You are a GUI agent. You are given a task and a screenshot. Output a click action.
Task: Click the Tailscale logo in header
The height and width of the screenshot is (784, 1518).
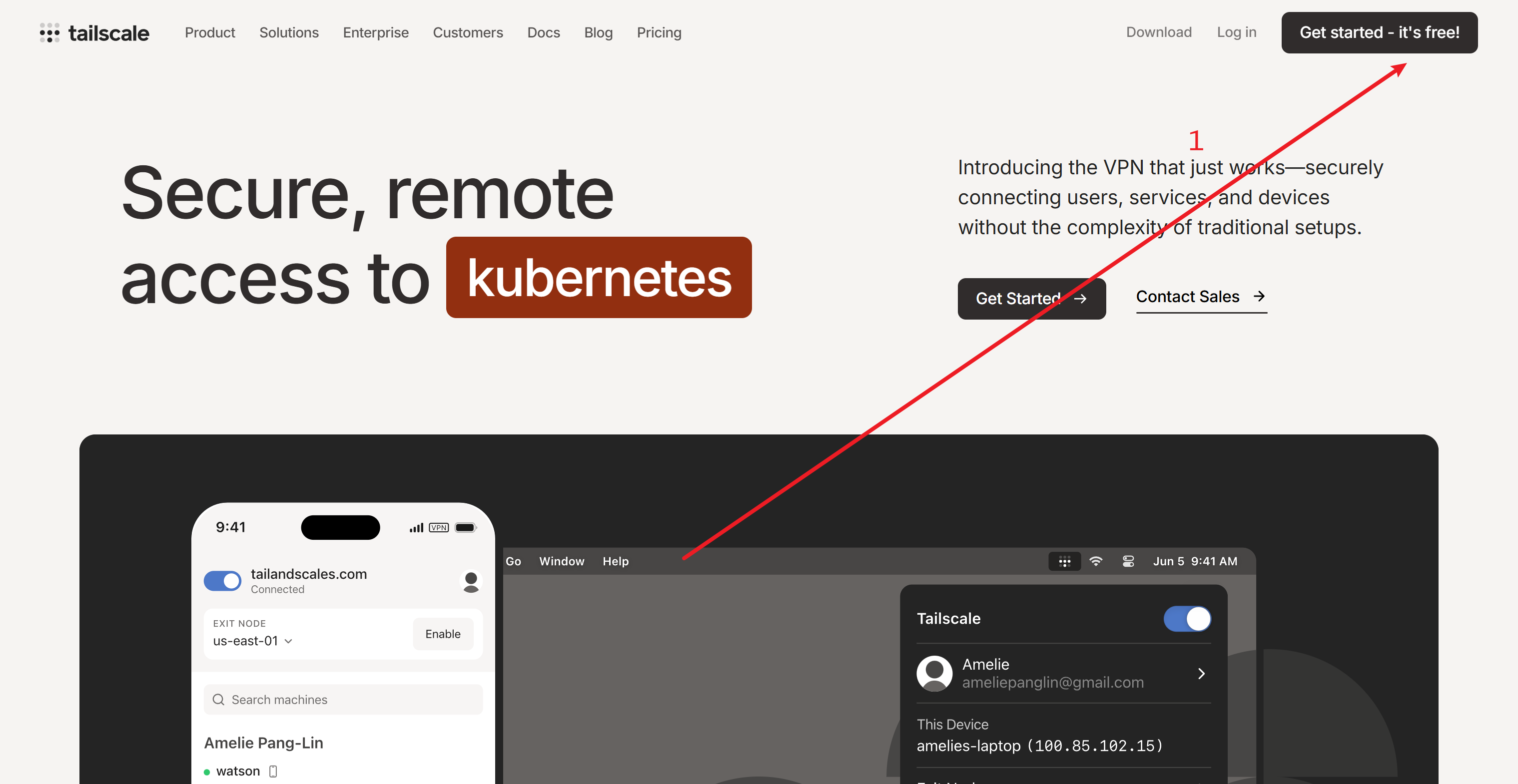pos(94,33)
